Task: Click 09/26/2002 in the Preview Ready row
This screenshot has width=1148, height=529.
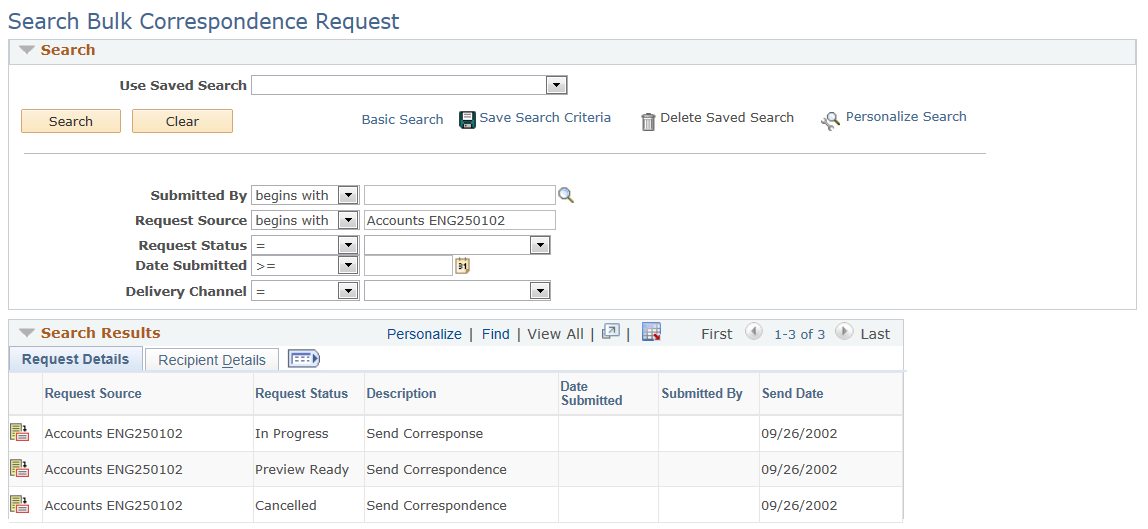Action: coord(799,469)
